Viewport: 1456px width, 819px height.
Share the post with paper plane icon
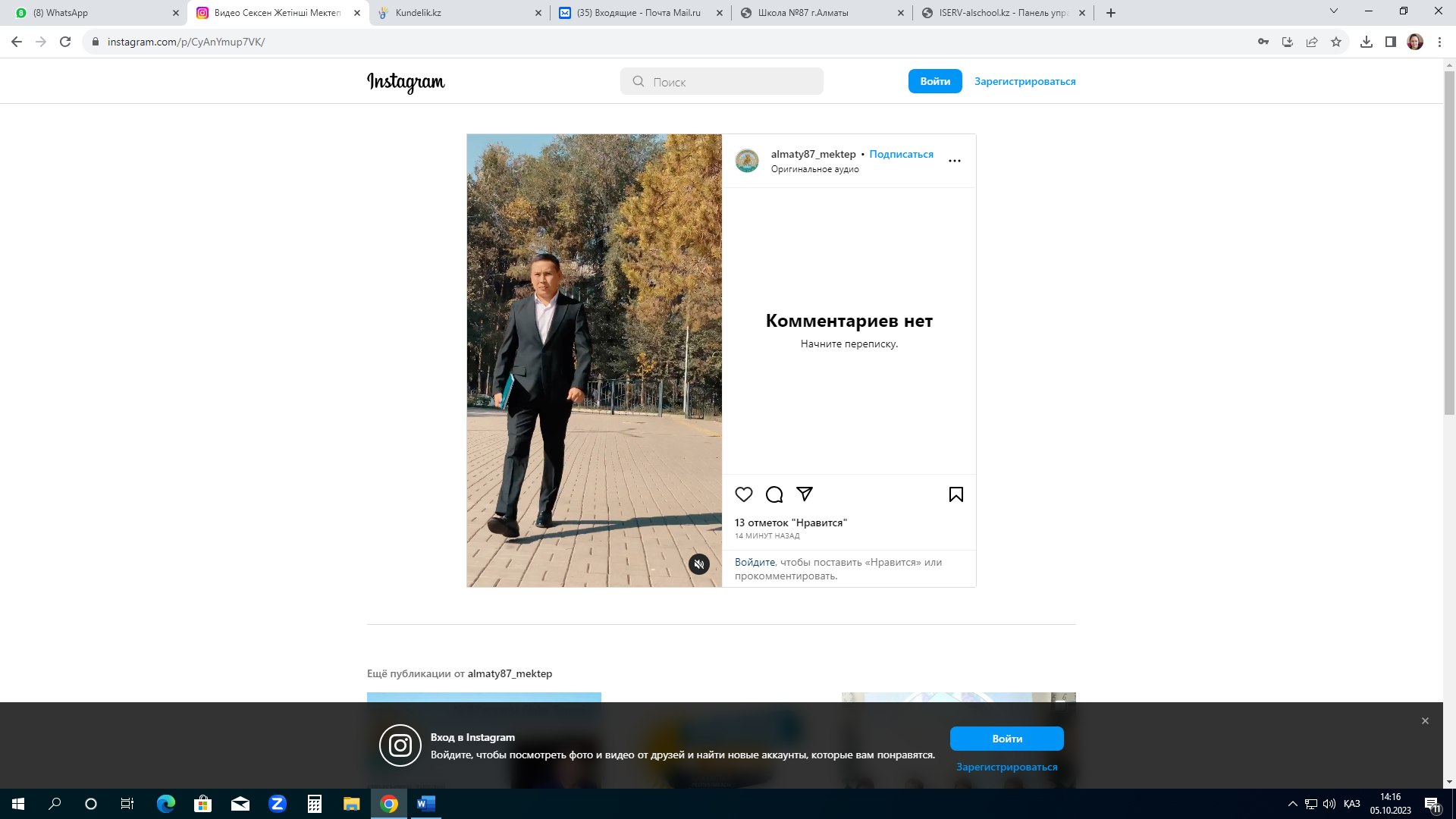(805, 494)
